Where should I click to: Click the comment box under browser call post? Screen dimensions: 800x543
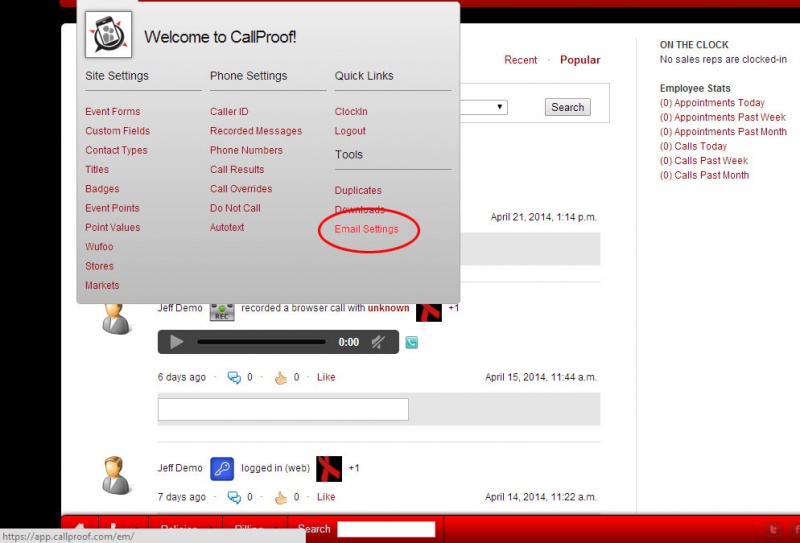(283, 409)
